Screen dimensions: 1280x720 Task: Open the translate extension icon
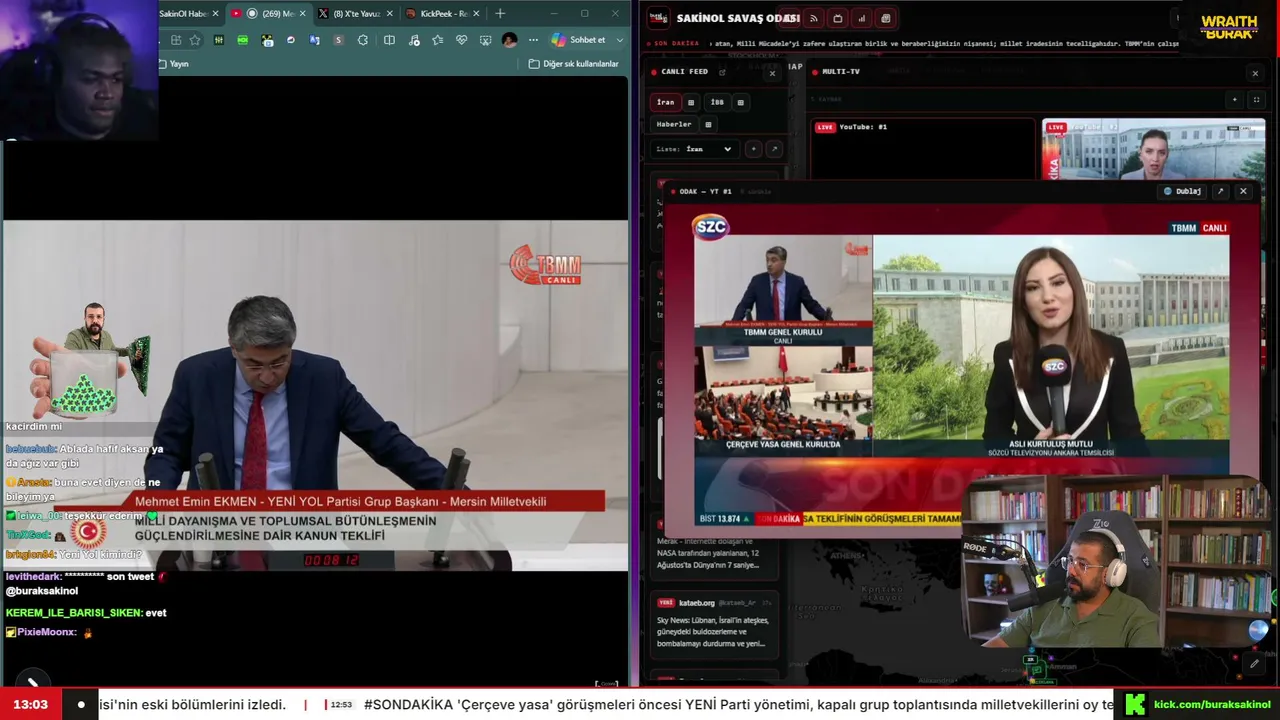tap(315, 40)
